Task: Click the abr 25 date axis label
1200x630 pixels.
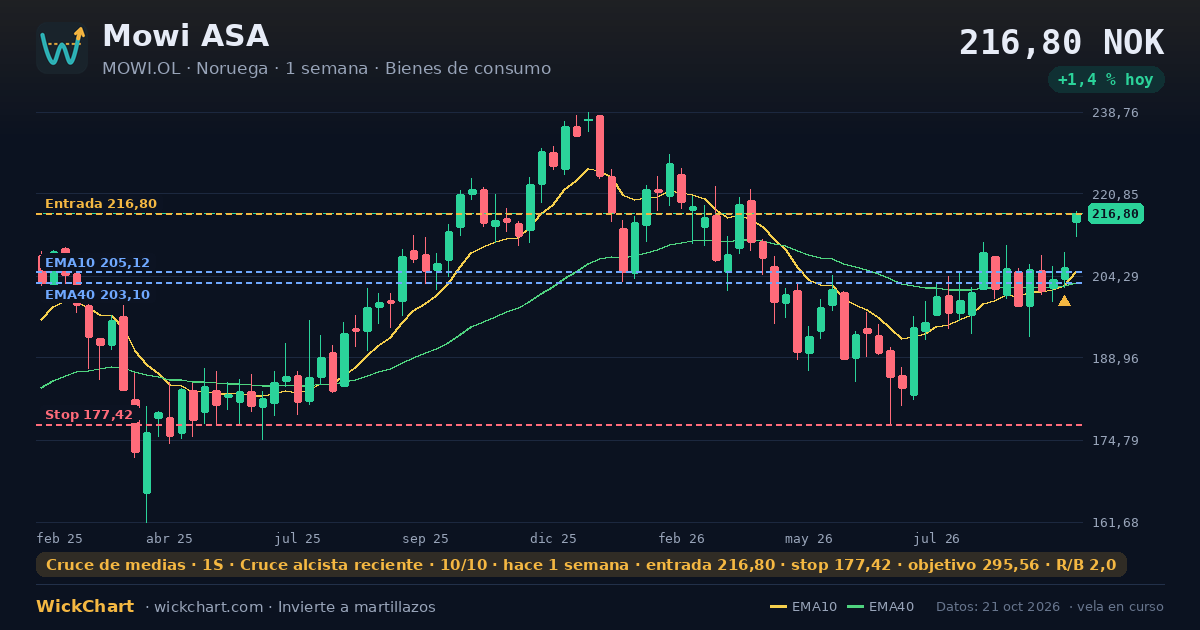Action: point(169,538)
